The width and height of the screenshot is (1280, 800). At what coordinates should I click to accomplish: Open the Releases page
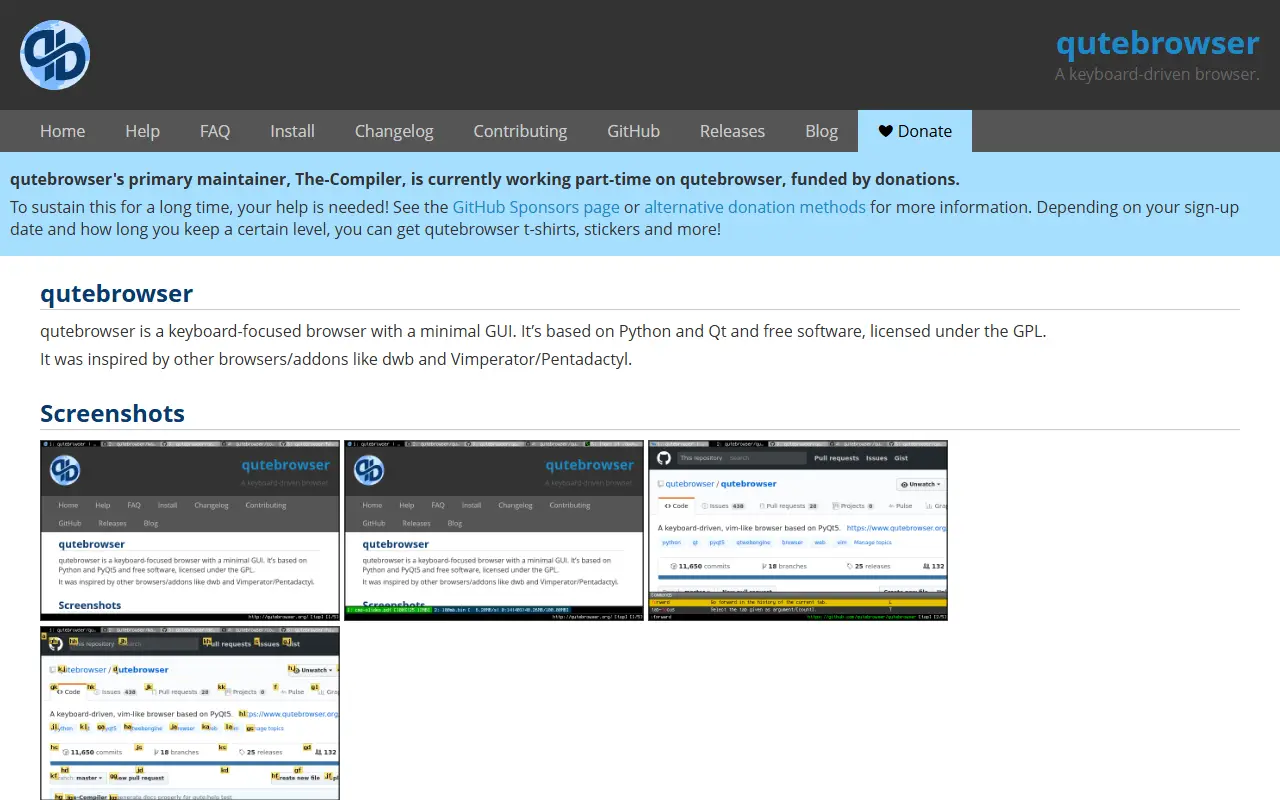coord(732,131)
